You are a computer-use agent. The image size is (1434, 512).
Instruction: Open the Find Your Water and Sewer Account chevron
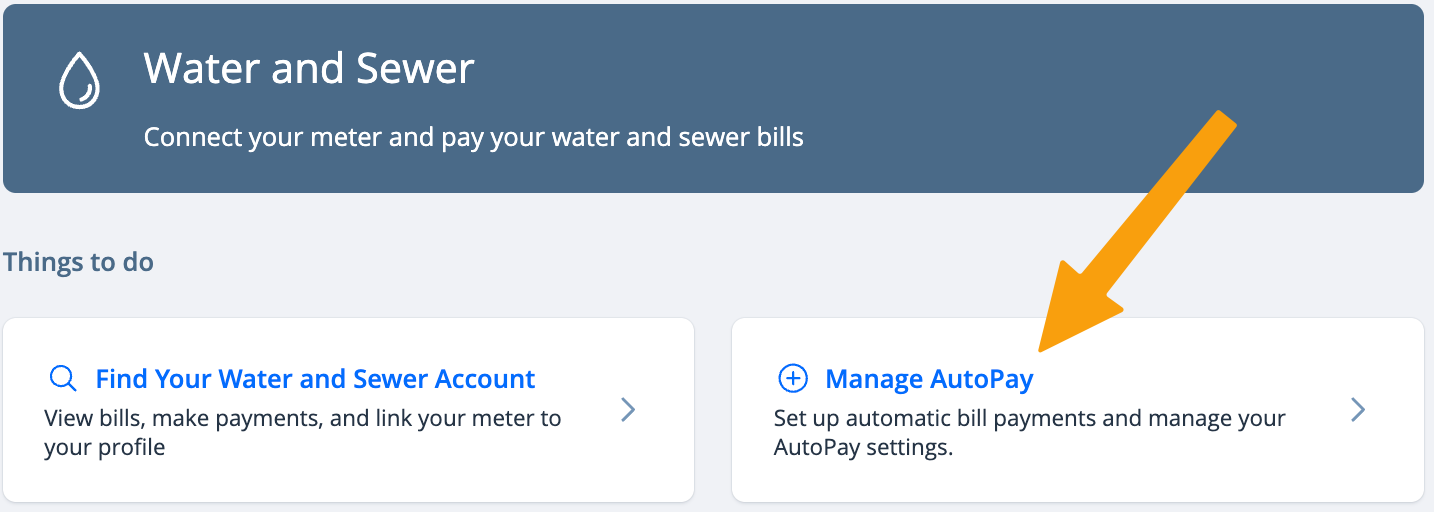(628, 409)
